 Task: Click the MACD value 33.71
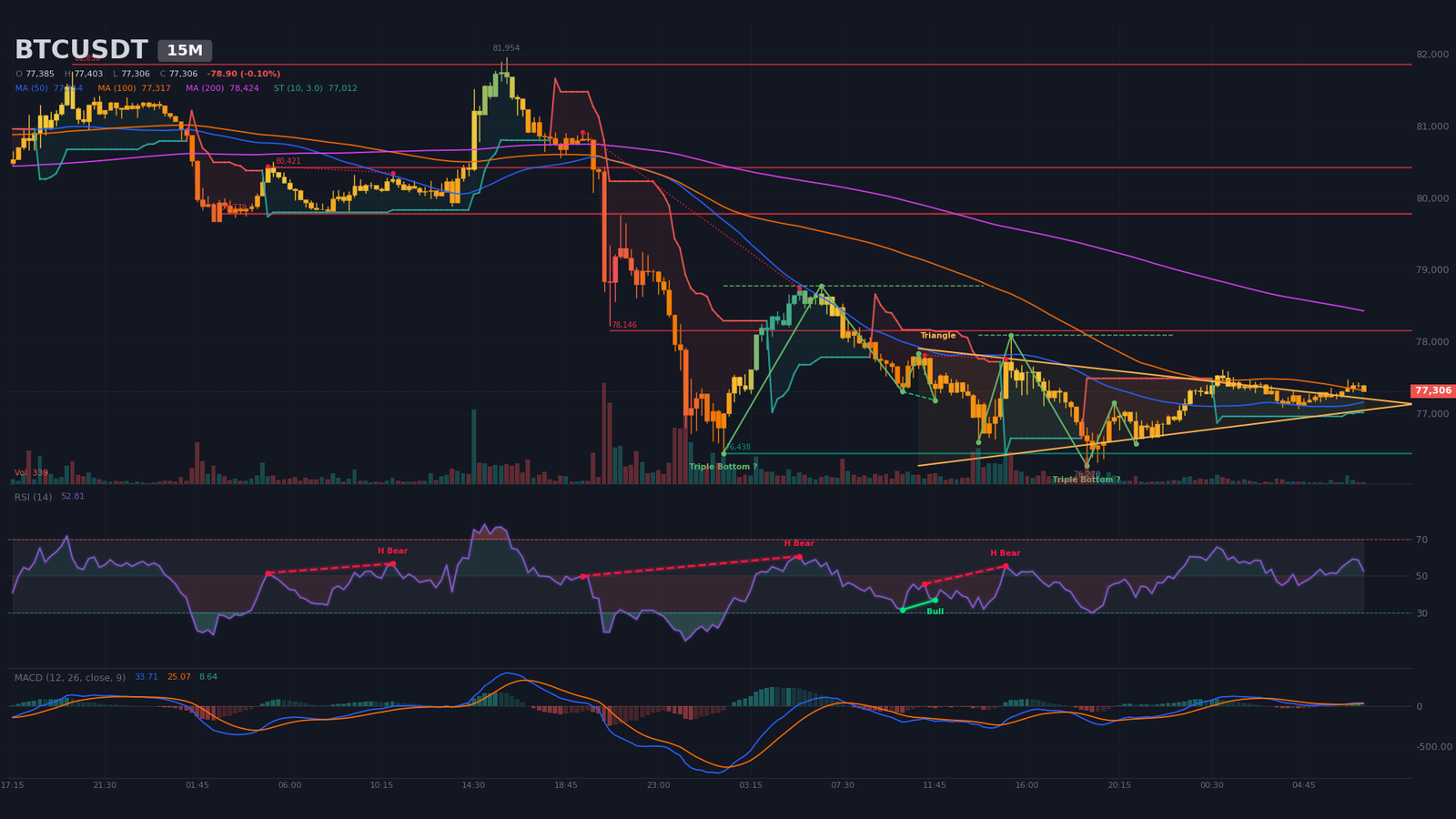[x=147, y=677]
